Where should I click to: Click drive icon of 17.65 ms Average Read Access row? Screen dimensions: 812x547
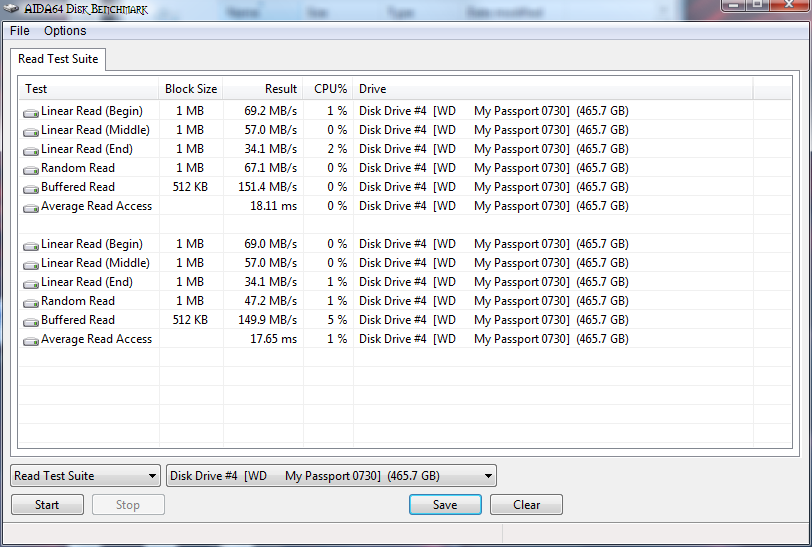click(x=31, y=341)
